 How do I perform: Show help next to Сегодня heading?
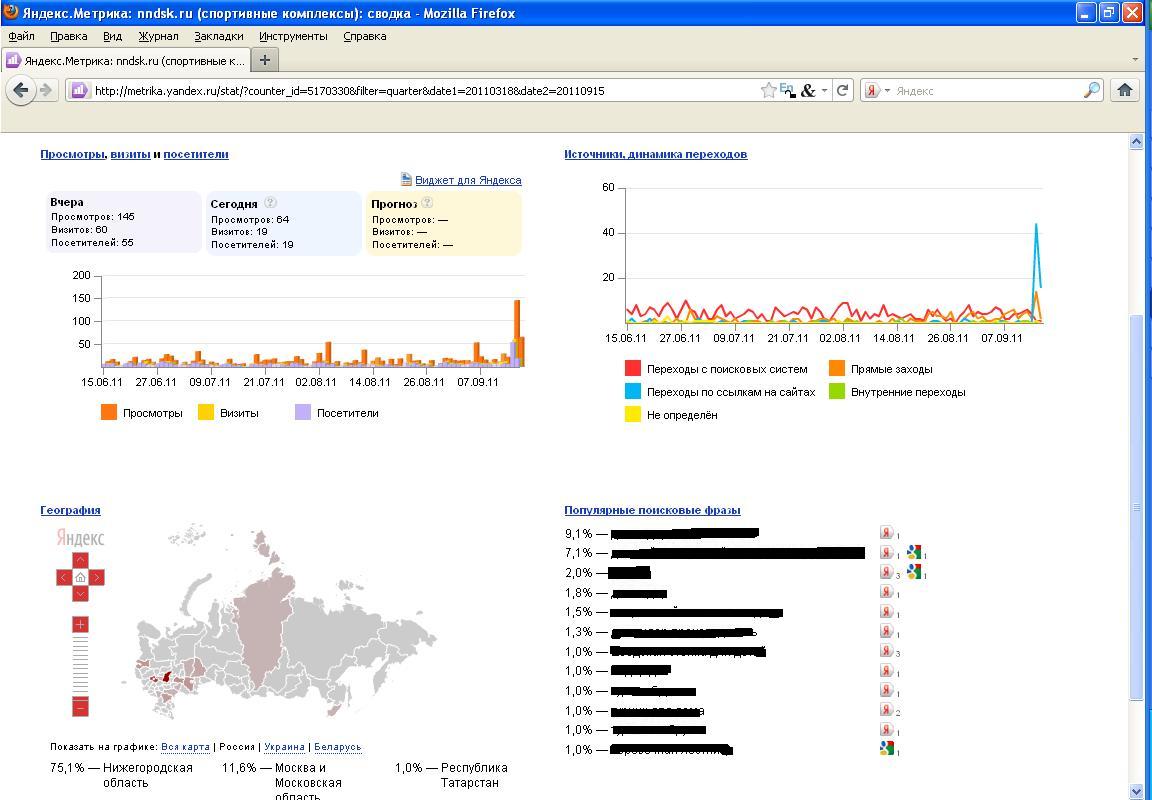click(270, 203)
